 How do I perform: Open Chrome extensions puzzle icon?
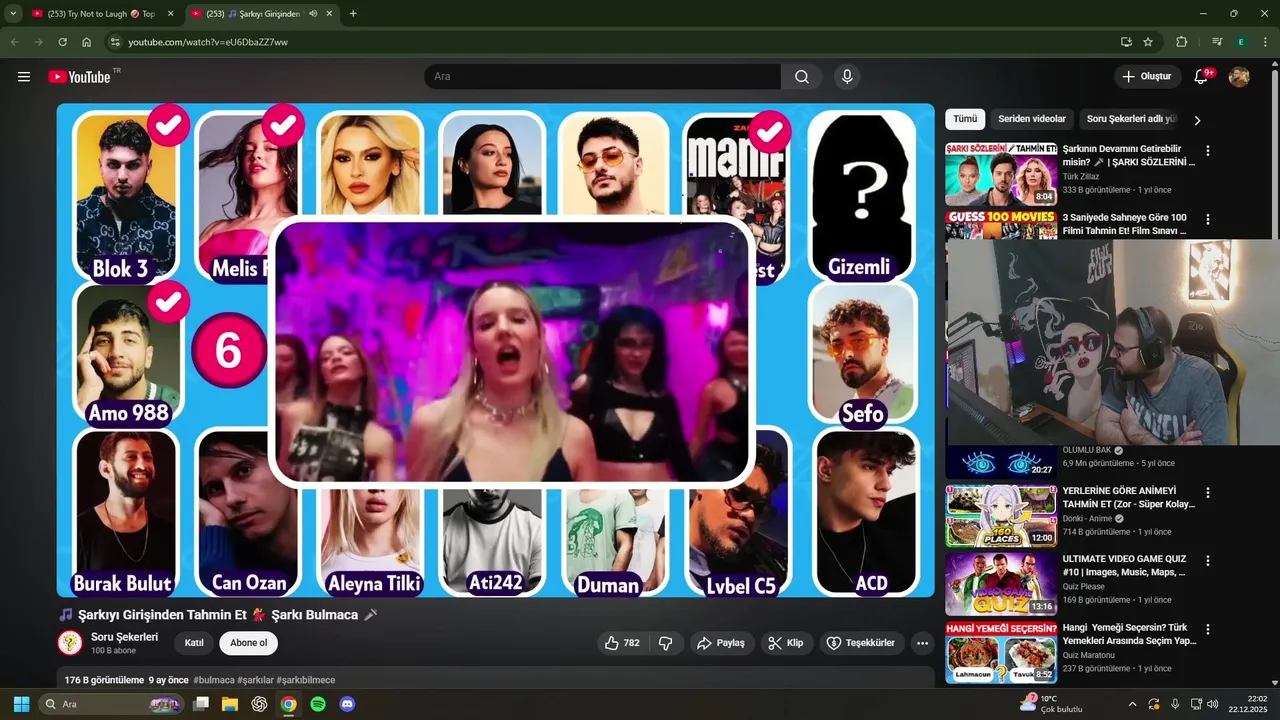[1182, 42]
